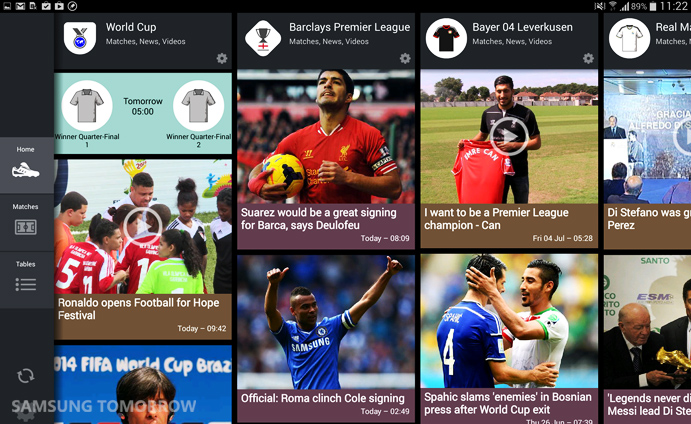691x424 pixels.
Task: Open World Cup section settings gear
Action: coord(222,58)
